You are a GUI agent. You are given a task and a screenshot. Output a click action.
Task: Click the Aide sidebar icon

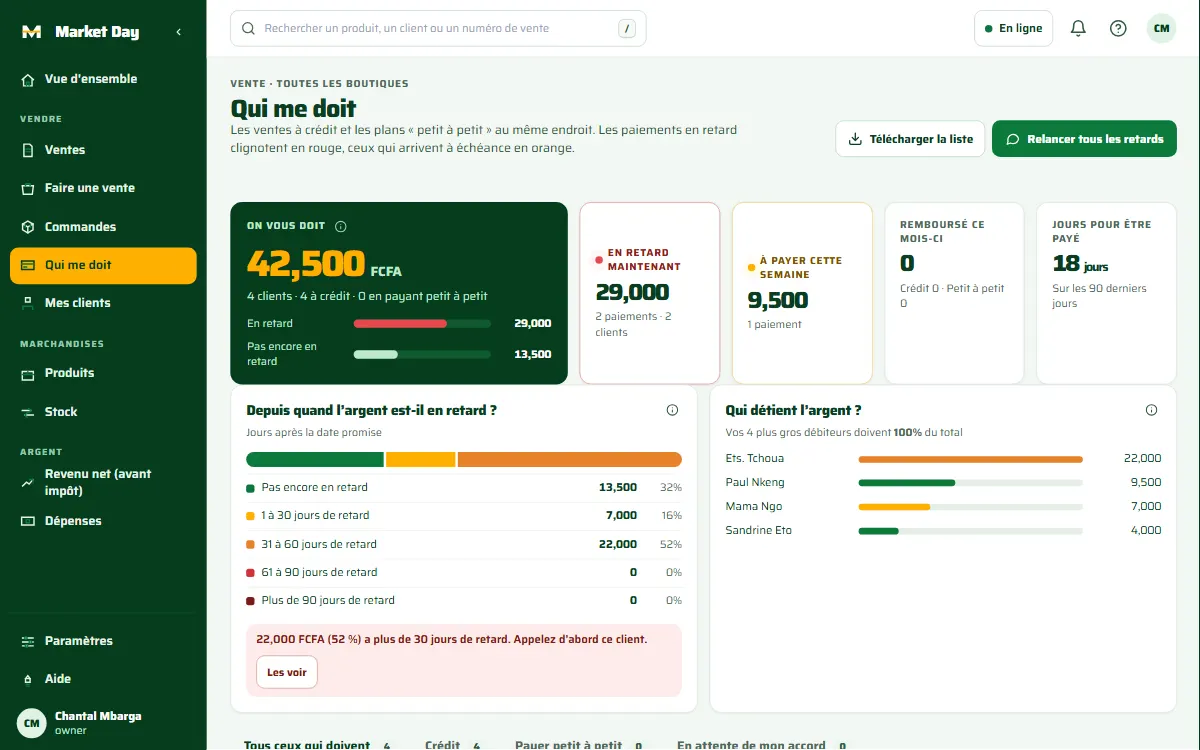pyautogui.click(x=28, y=679)
